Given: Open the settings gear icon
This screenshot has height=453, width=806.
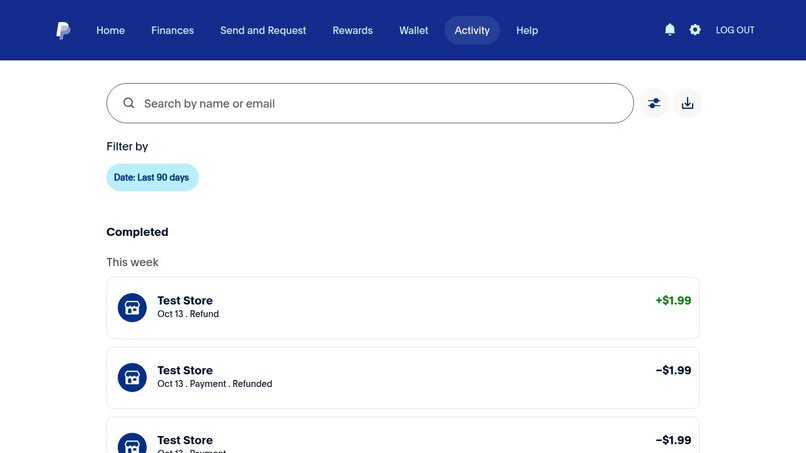Looking at the screenshot, I should coord(695,30).
